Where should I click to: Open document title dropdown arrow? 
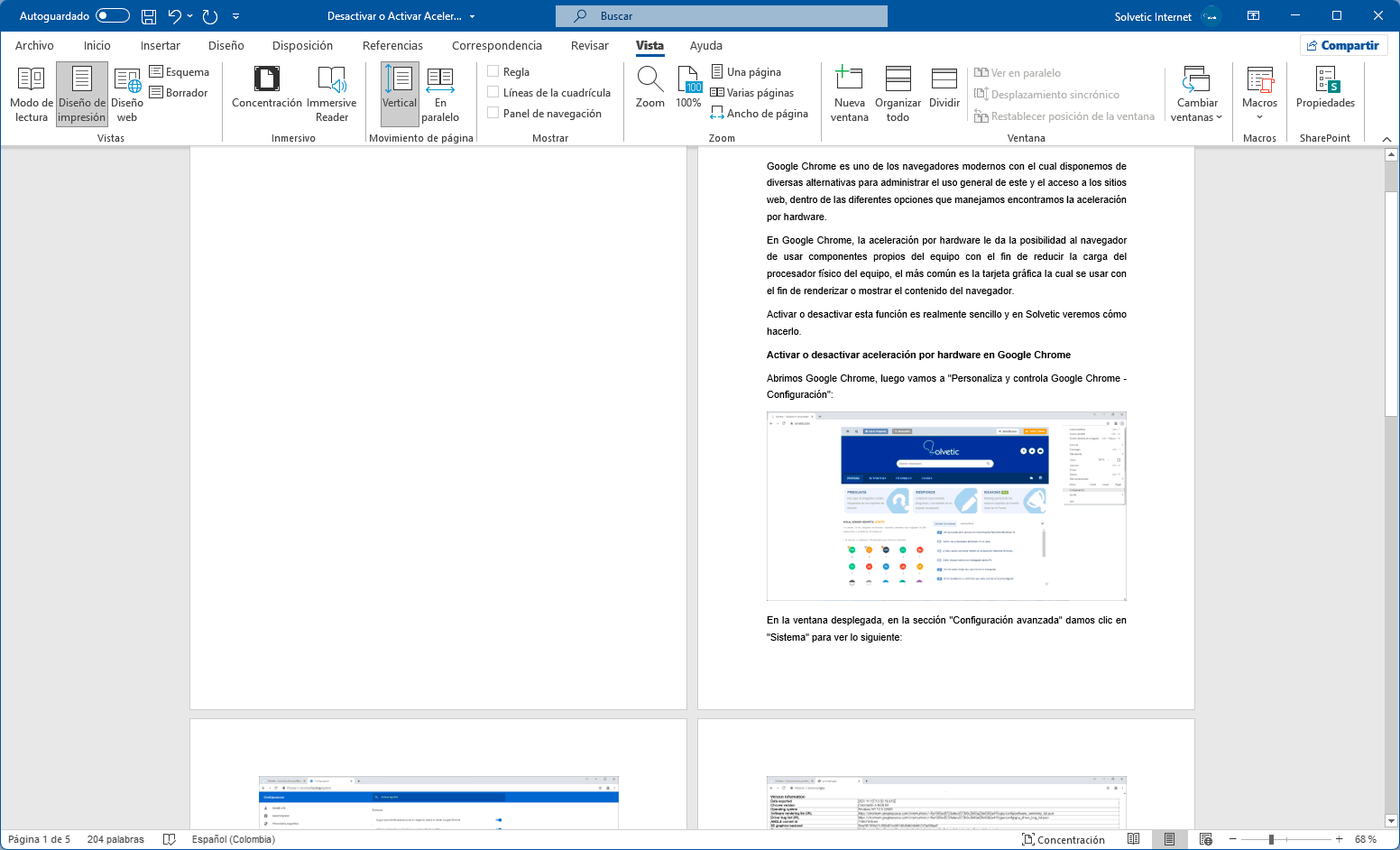click(472, 16)
